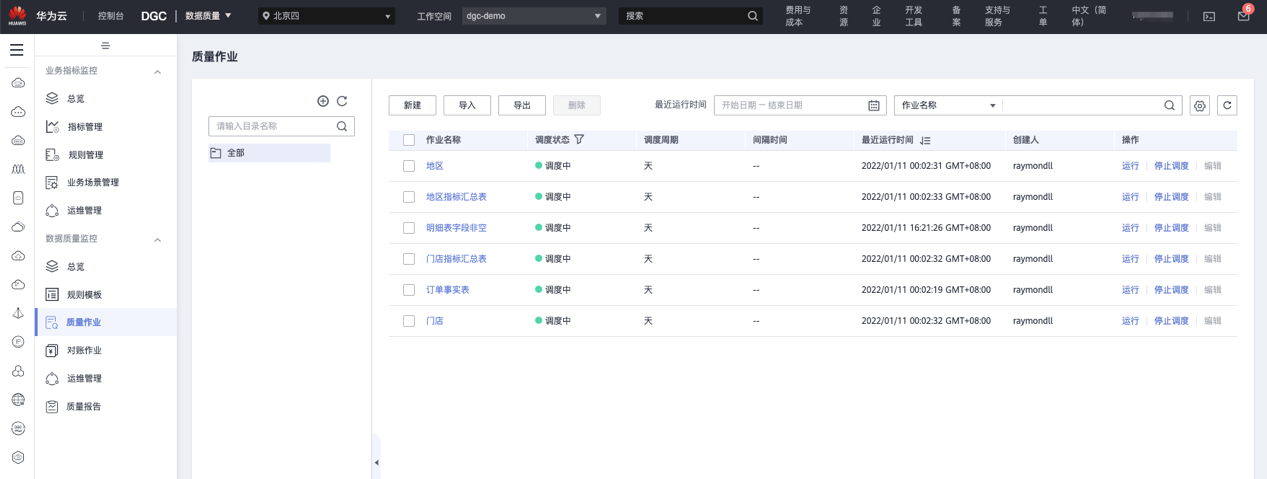Focus the directory name search field
Viewport: 1267px width, 479px height.
coord(272,126)
